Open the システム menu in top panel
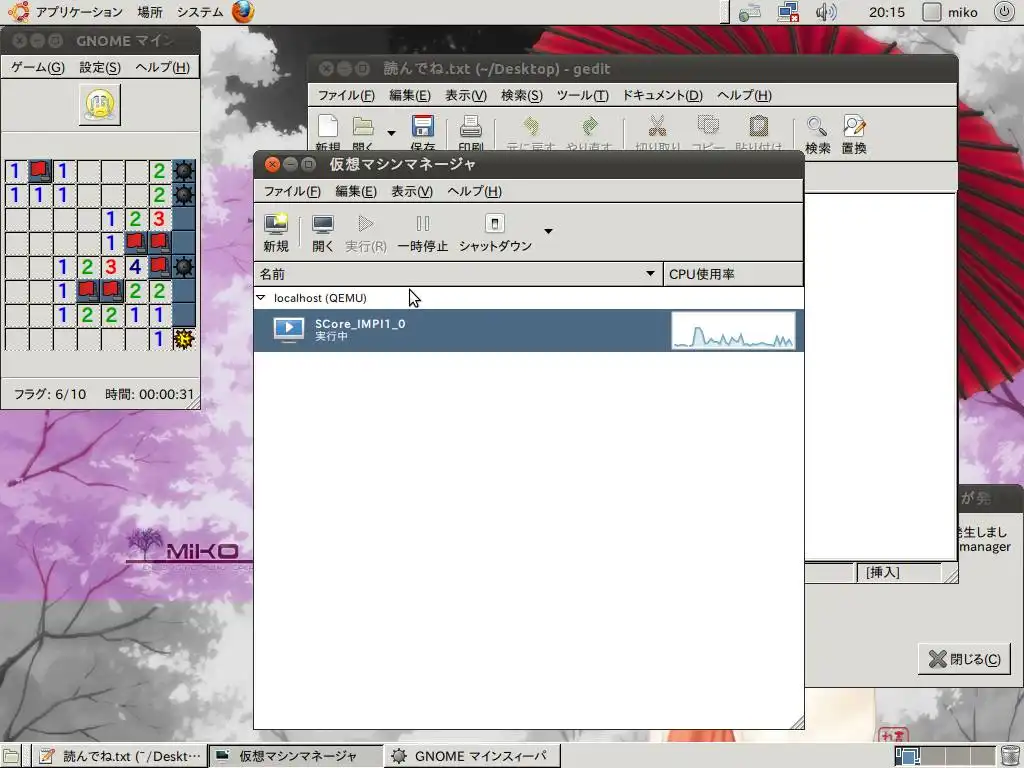This screenshot has width=1024, height=768. tap(200, 12)
